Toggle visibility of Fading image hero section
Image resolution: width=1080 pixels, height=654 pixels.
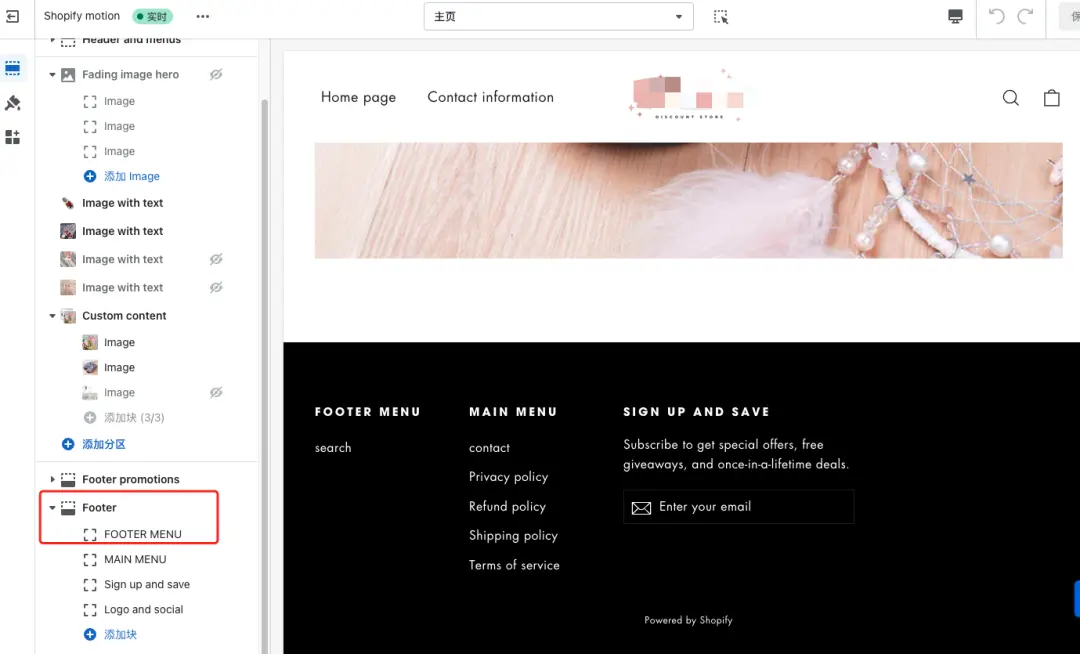click(x=216, y=74)
